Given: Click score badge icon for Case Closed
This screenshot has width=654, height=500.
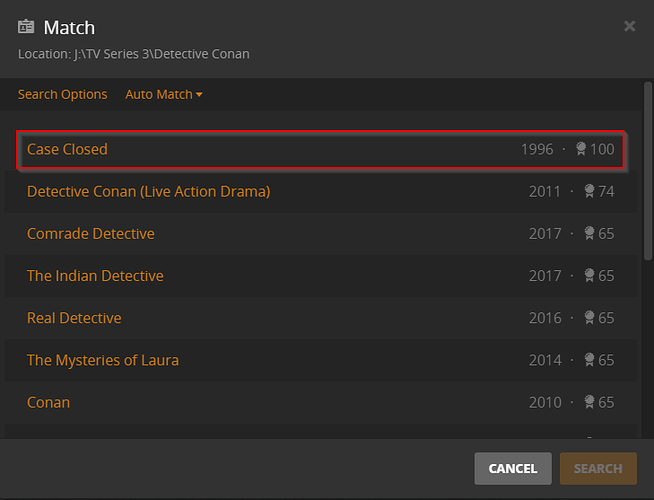Looking at the screenshot, I should point(580,149).
